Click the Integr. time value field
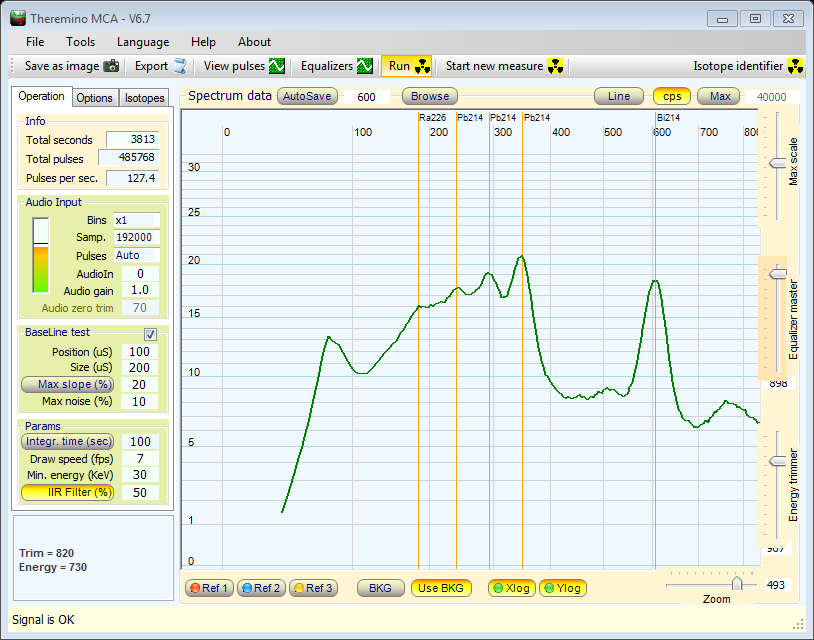The image size is (814, 640). [138, 441]
